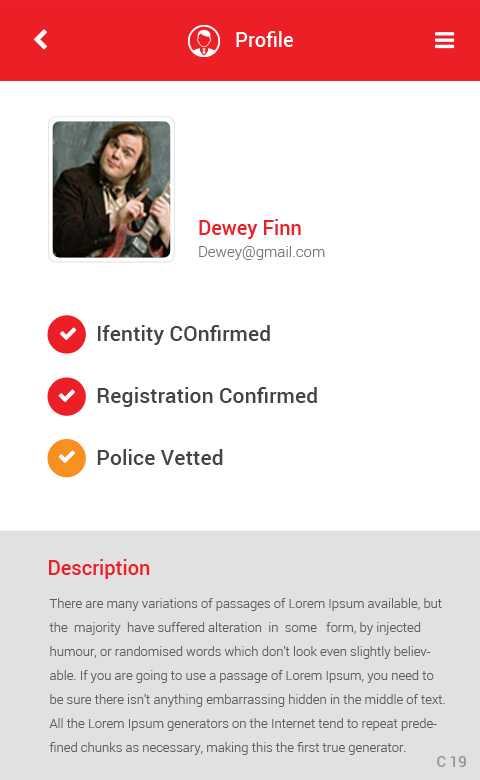Click the profile avatar icon in header
Image resolution: width=480 pixels, height=780 pixels.
click(x=204, y=41)
